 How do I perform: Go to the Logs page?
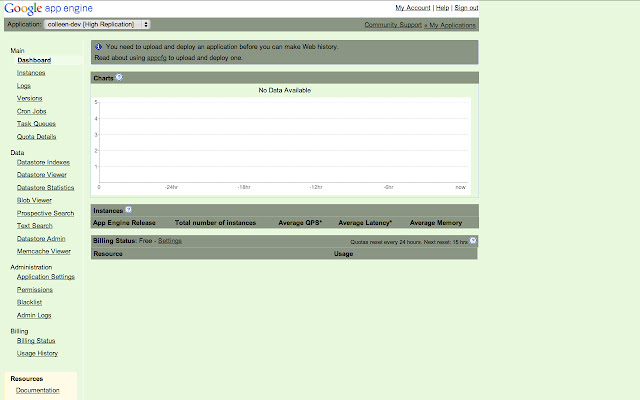tap(24, 86)
